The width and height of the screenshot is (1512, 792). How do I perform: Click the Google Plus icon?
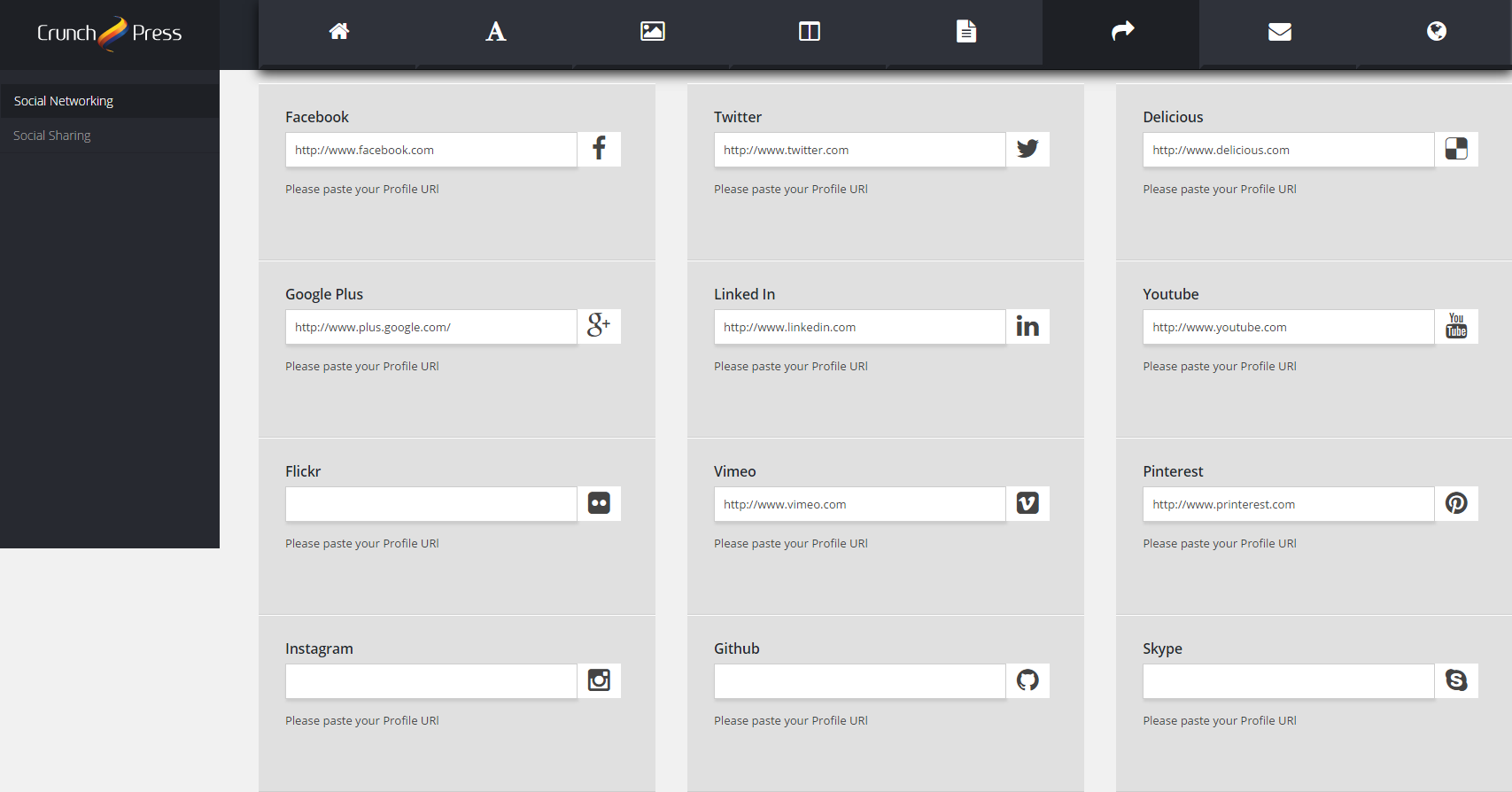pos(599,326)
